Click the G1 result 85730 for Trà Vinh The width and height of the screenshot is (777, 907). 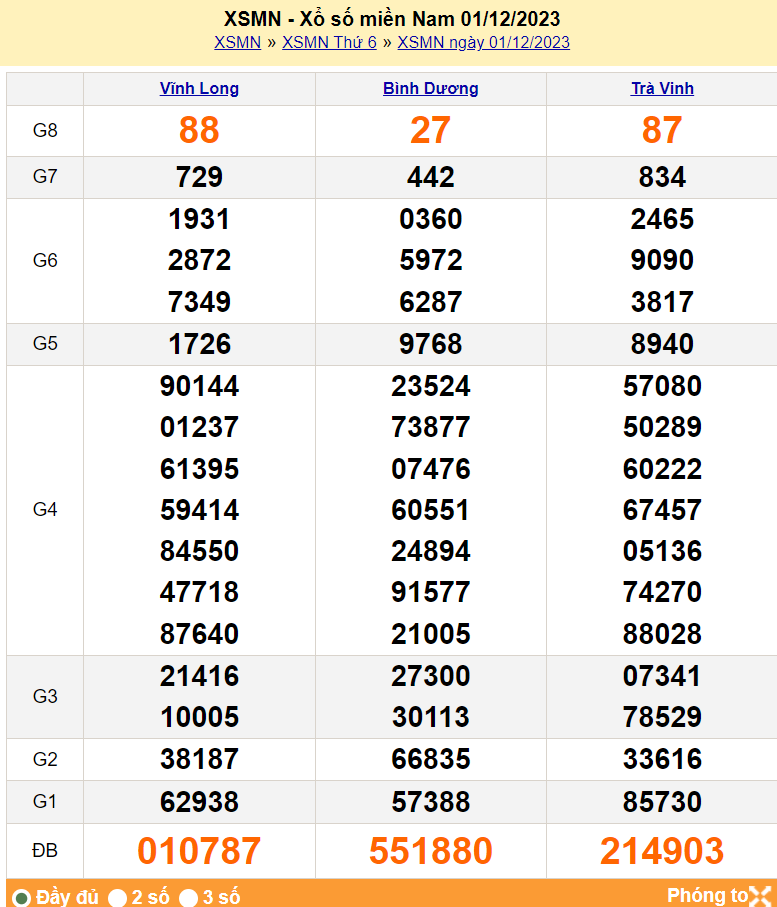point(662,802)
